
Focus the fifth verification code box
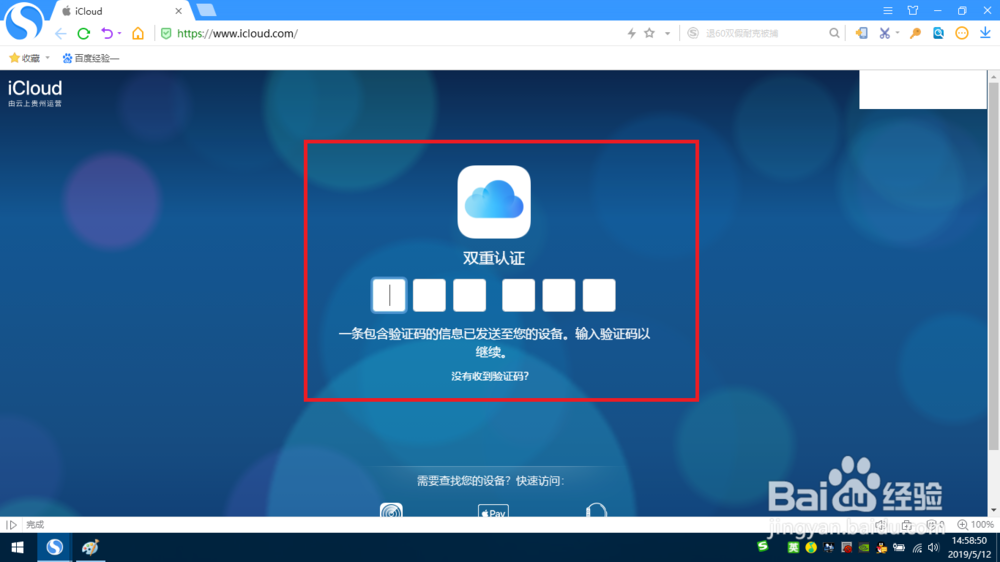(559, 295)
